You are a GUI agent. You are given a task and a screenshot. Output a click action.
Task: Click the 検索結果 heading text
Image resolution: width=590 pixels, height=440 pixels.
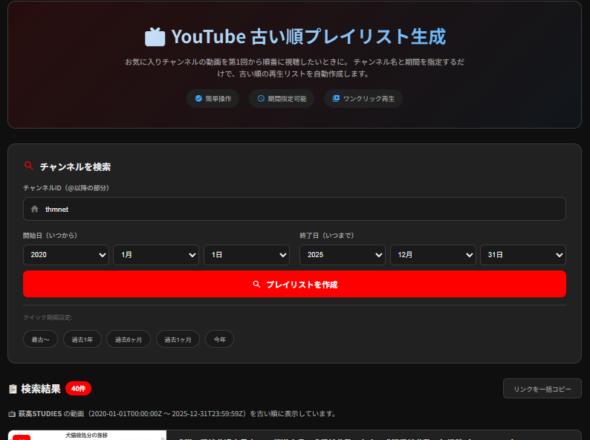pos(41,389)
